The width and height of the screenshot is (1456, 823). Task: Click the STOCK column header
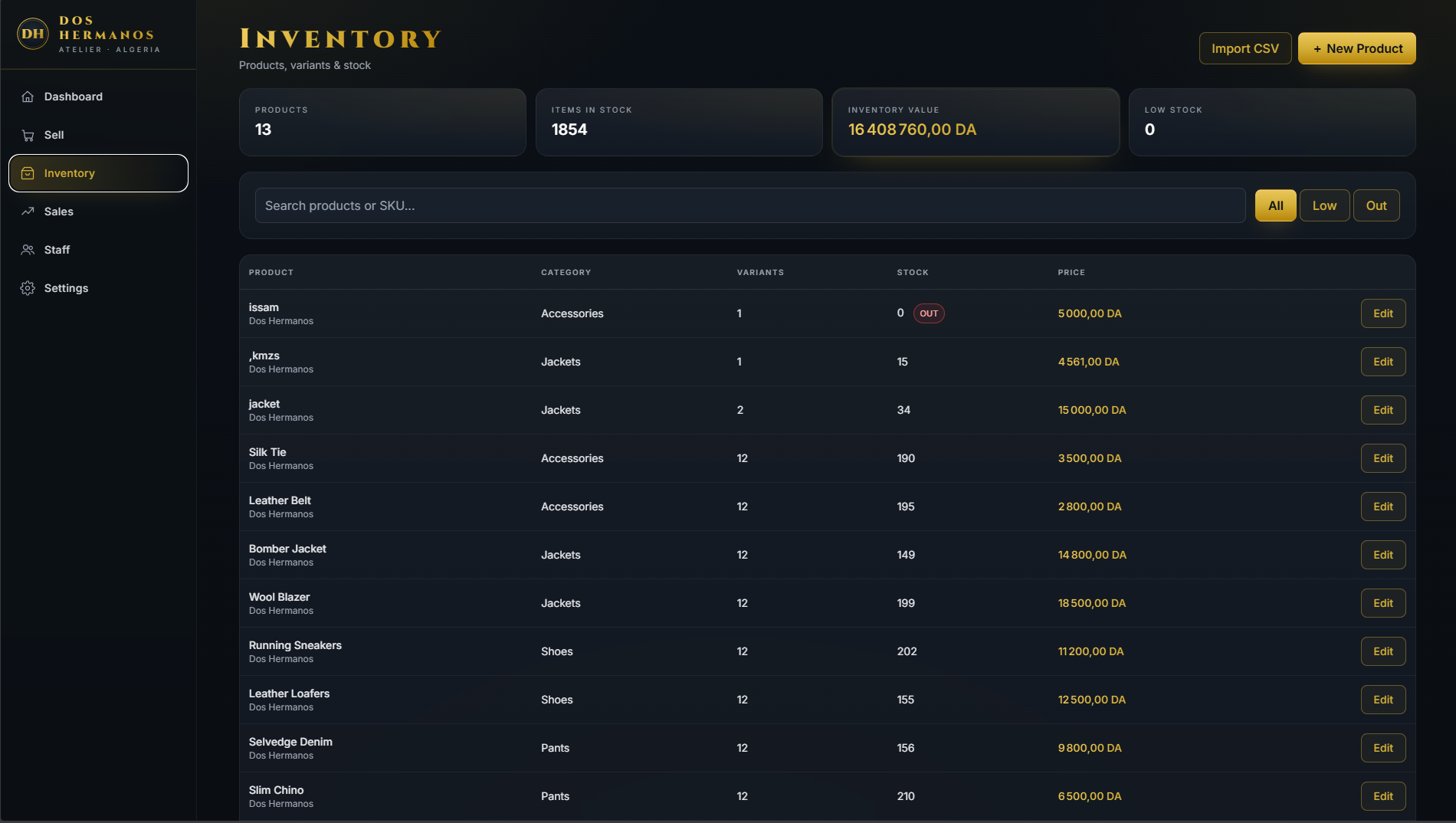coord(913,273)
